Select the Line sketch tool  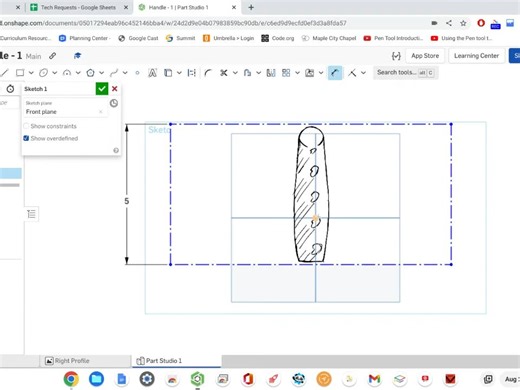[x=4, y=72]
